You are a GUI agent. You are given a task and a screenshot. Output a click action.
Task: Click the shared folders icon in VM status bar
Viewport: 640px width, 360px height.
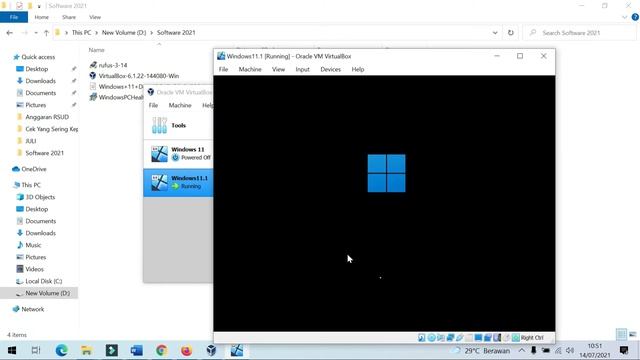pyautogui.click(x=469, y=338)
